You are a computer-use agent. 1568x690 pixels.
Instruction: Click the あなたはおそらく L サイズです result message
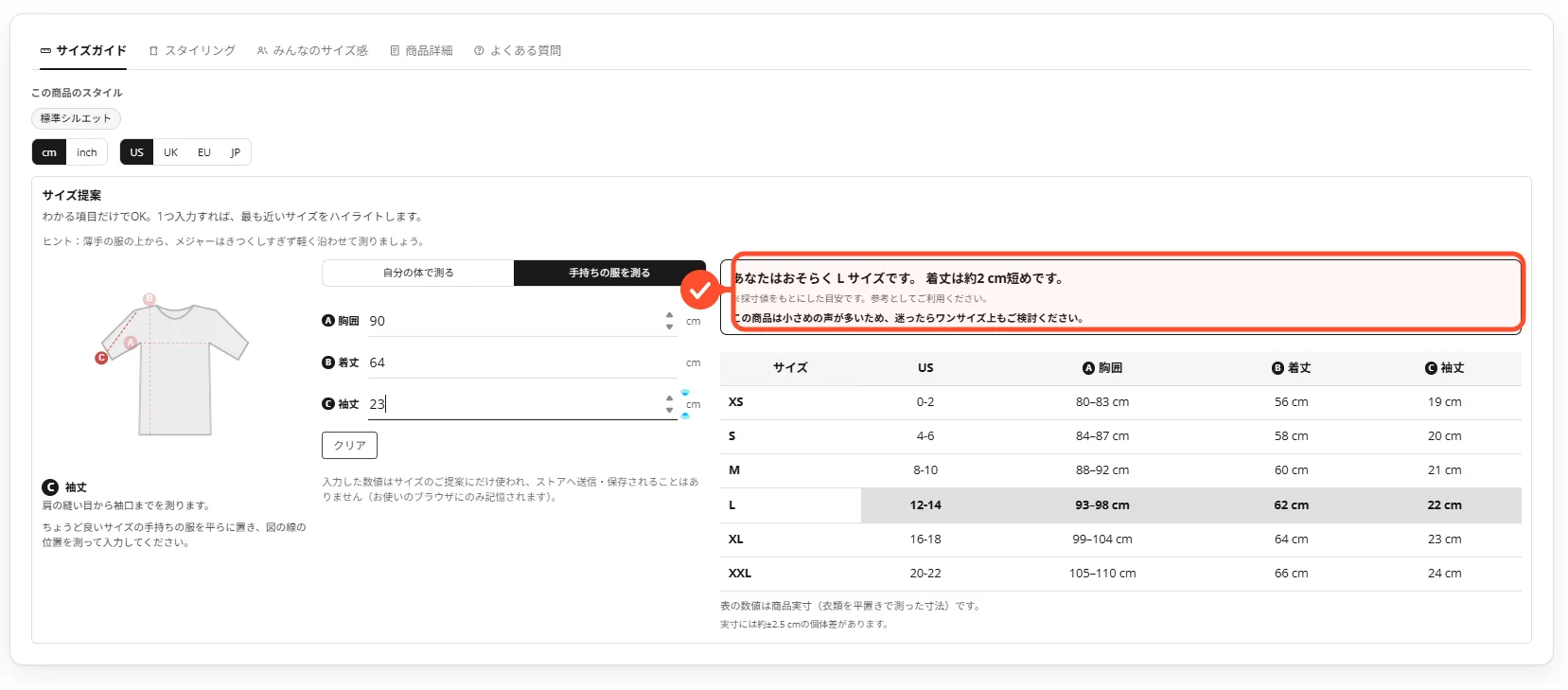(x=900, y=278)
